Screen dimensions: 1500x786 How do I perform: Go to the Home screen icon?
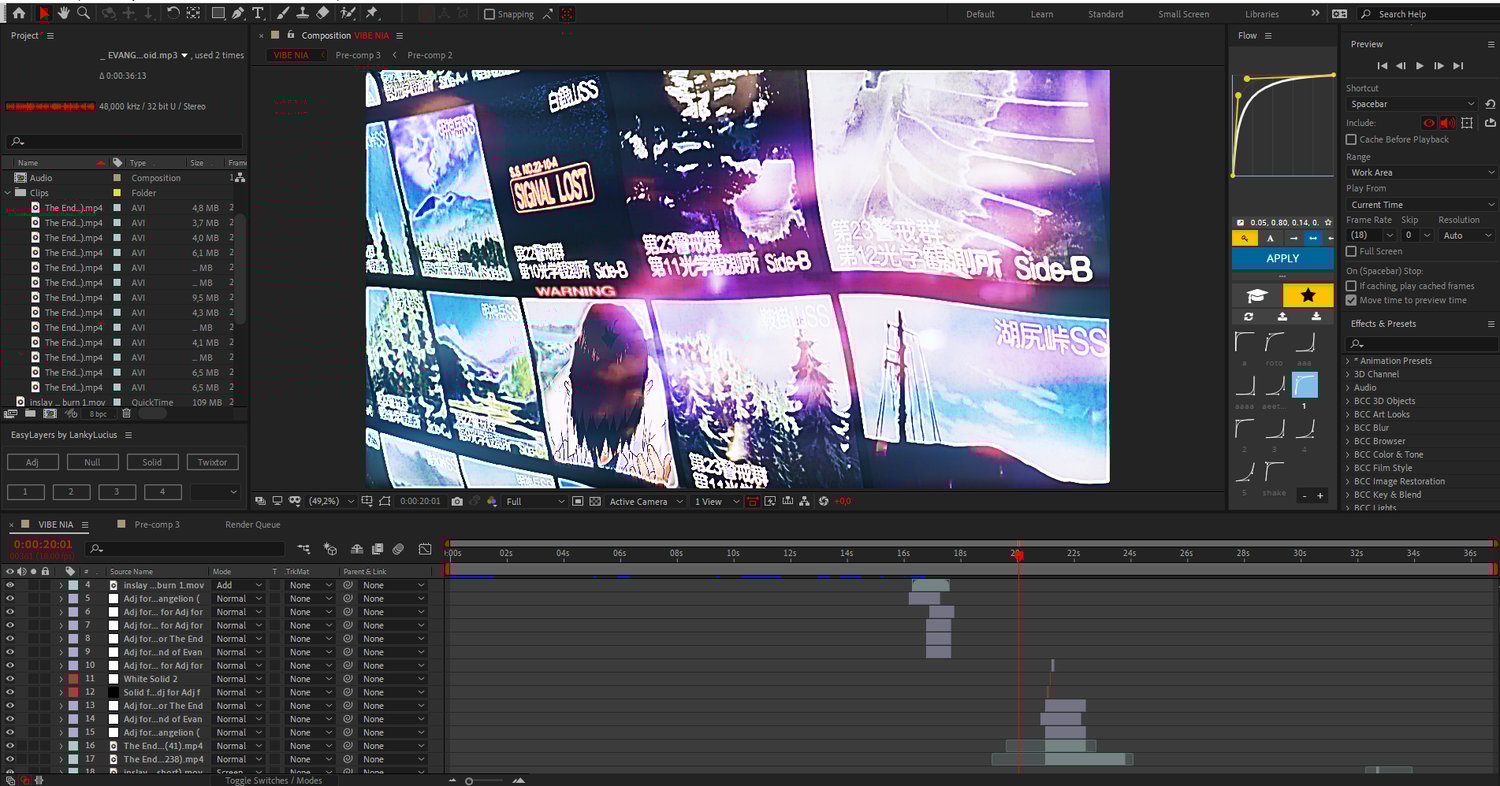click(18, 13)
